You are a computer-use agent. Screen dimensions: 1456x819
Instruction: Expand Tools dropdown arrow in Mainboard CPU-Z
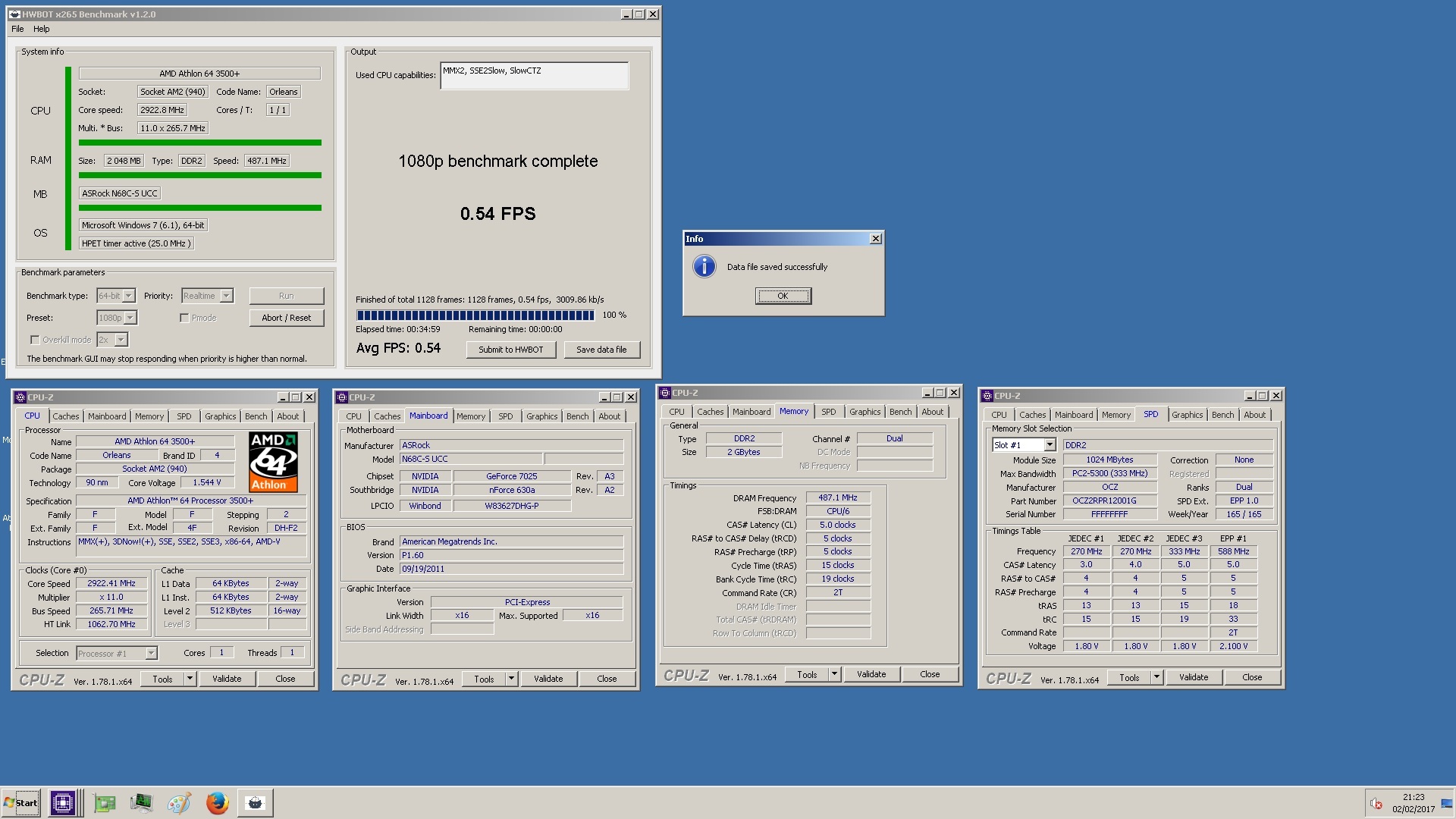tap(512, 679)
